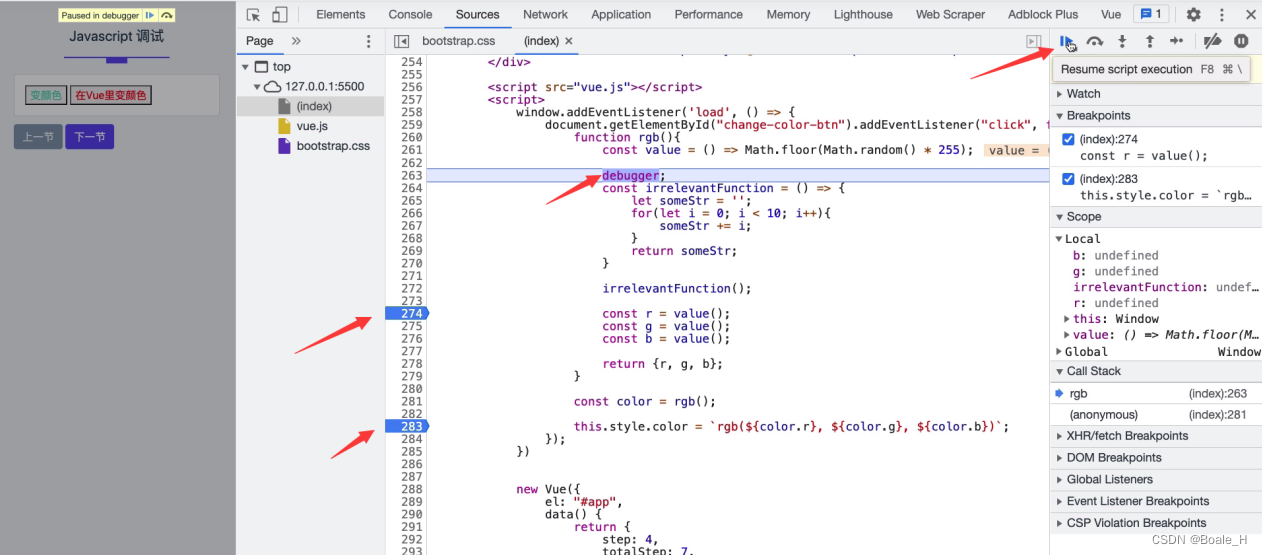Uncheck the (index):274 breakpoint checkbox
This screenshot has height=555, width=1262.
pyautogui.click(x=1068, y=139)
